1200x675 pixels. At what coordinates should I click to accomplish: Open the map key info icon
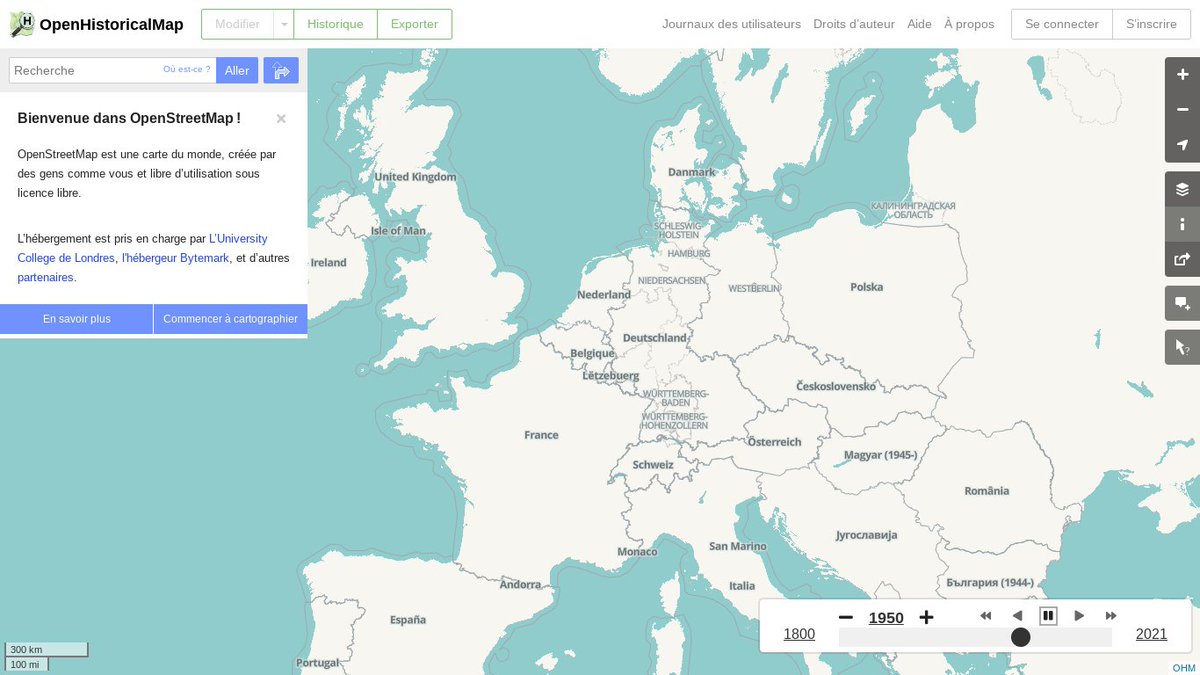coord(1182,224)
